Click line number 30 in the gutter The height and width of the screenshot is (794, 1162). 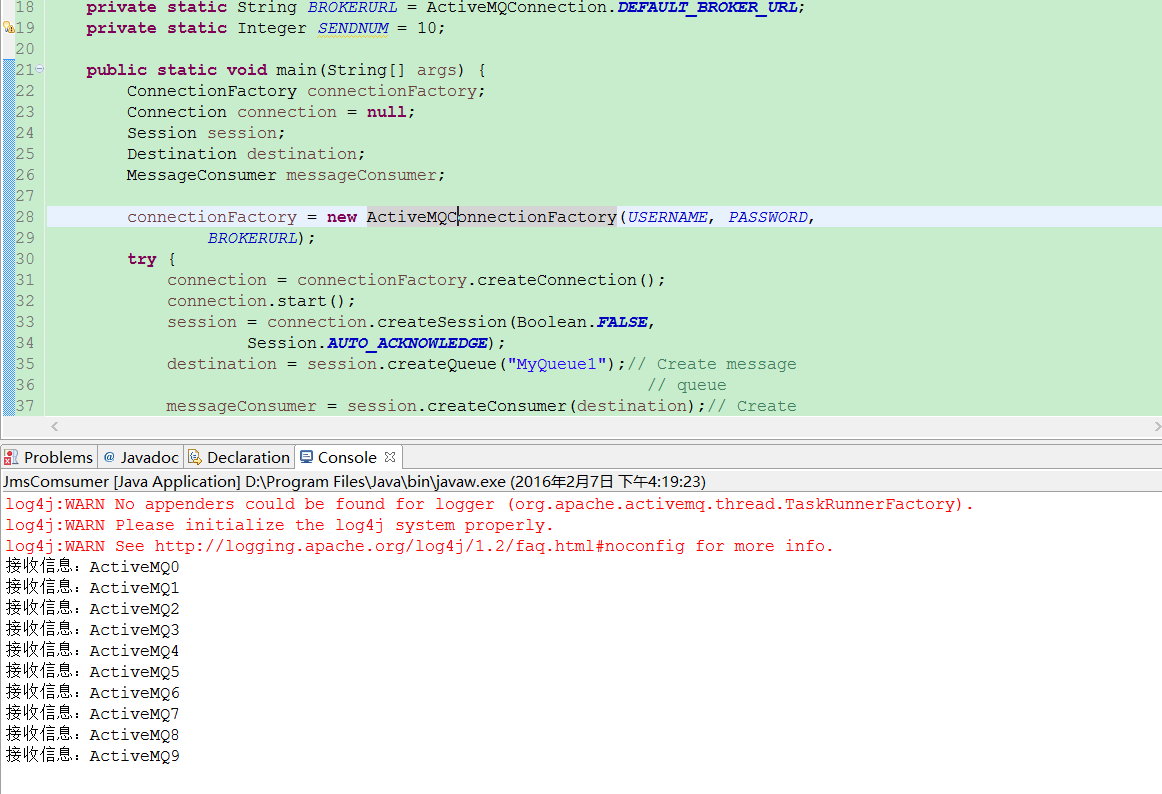pos(24,259)
